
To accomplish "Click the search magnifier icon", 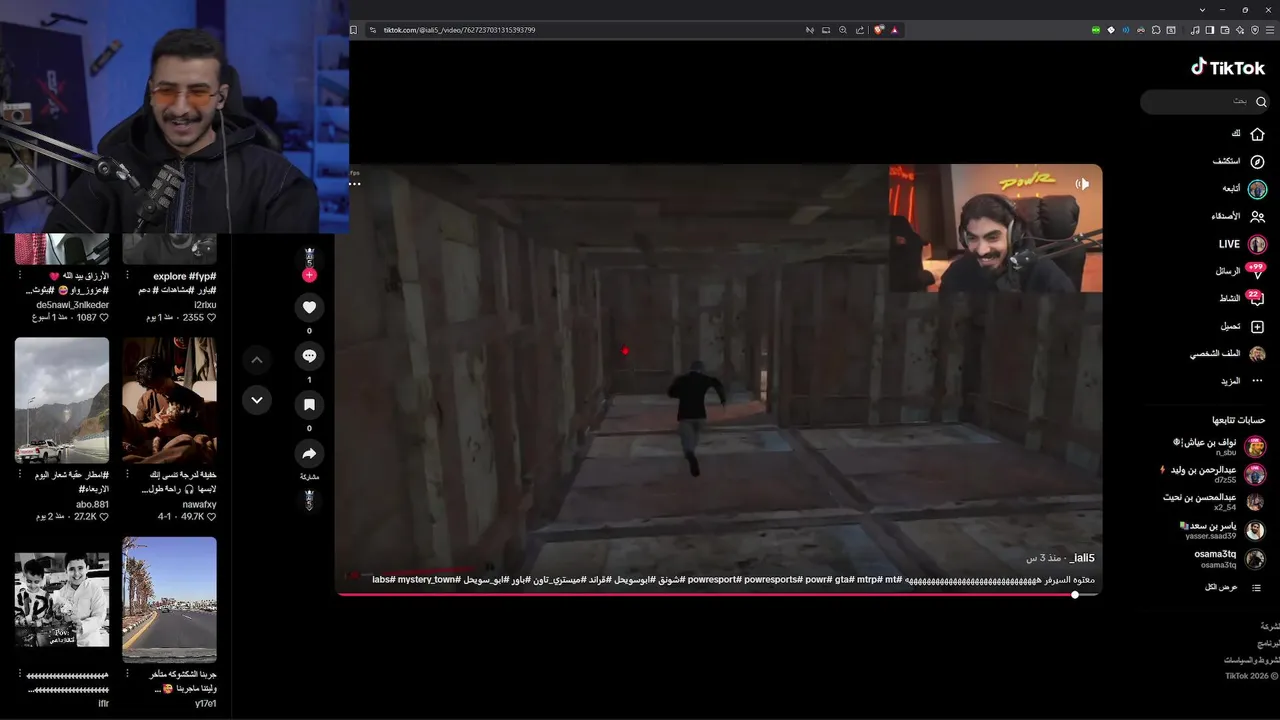I will pyautogui.click(x=1261, y=102).
